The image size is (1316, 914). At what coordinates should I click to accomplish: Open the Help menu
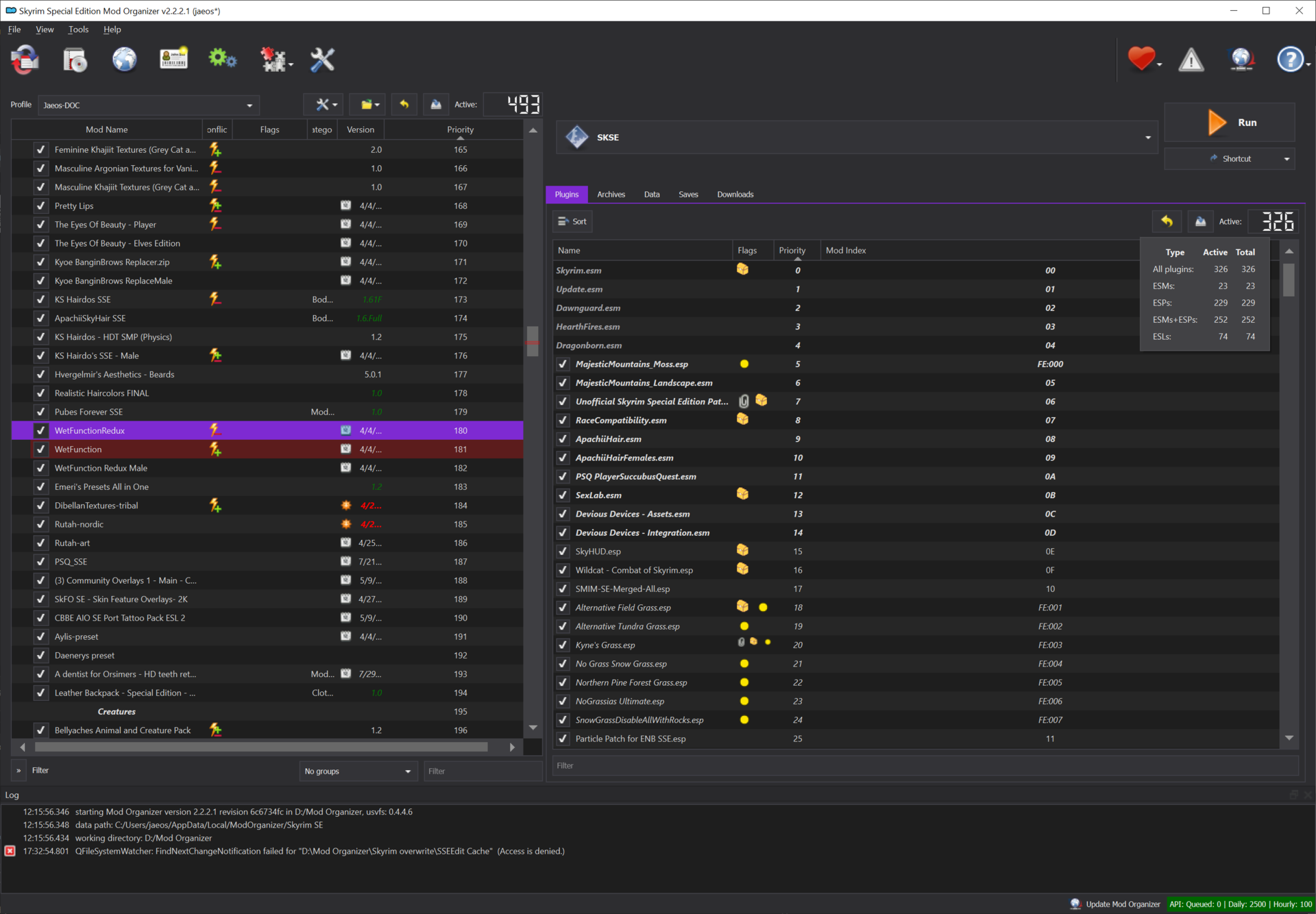(x=112, y=29)
